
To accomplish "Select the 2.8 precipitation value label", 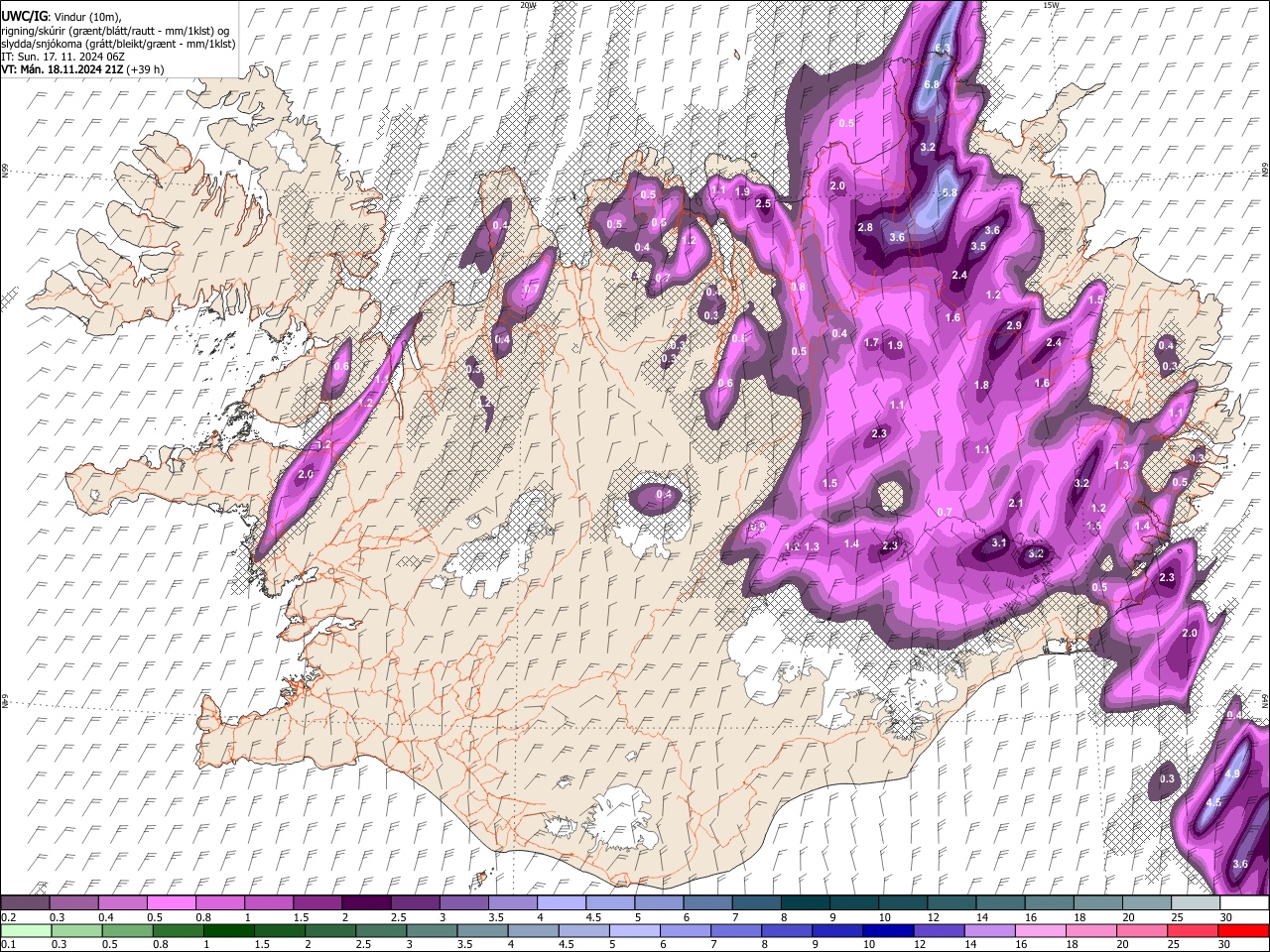I will click(x=865, y=228).
